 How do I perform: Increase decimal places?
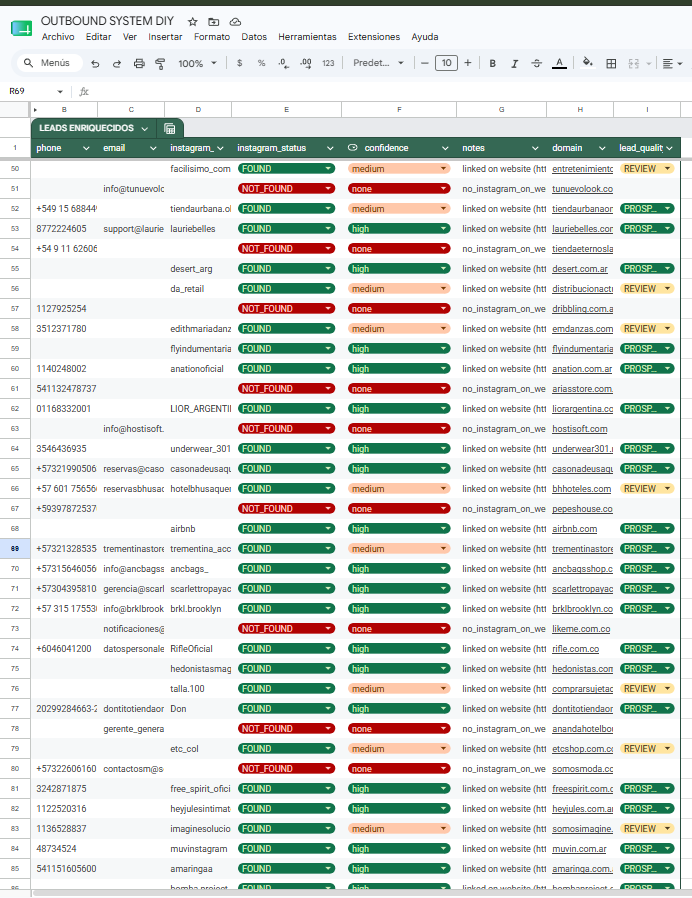(x=306, y=63)
